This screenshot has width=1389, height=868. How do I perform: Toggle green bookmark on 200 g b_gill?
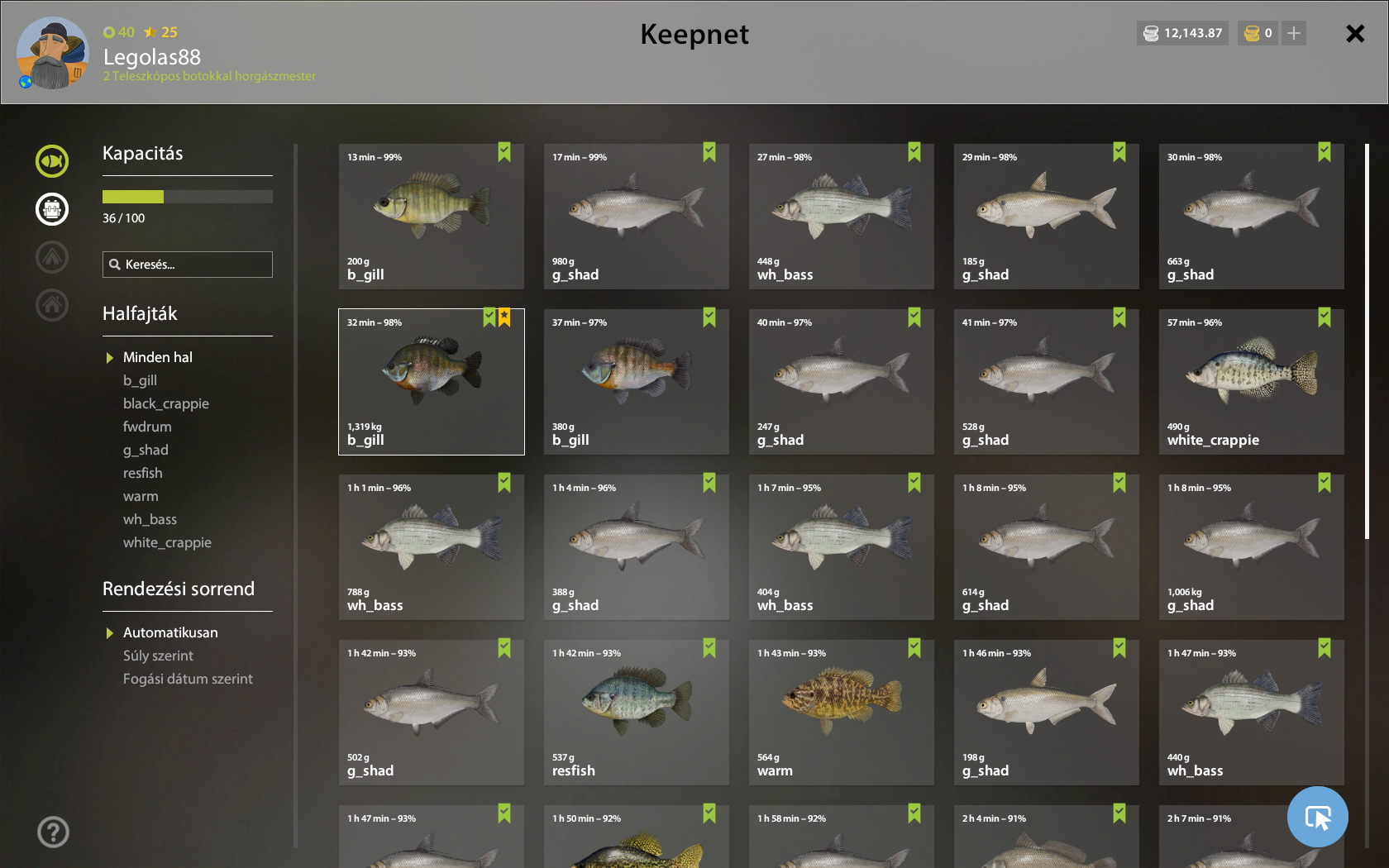[504, 152]
